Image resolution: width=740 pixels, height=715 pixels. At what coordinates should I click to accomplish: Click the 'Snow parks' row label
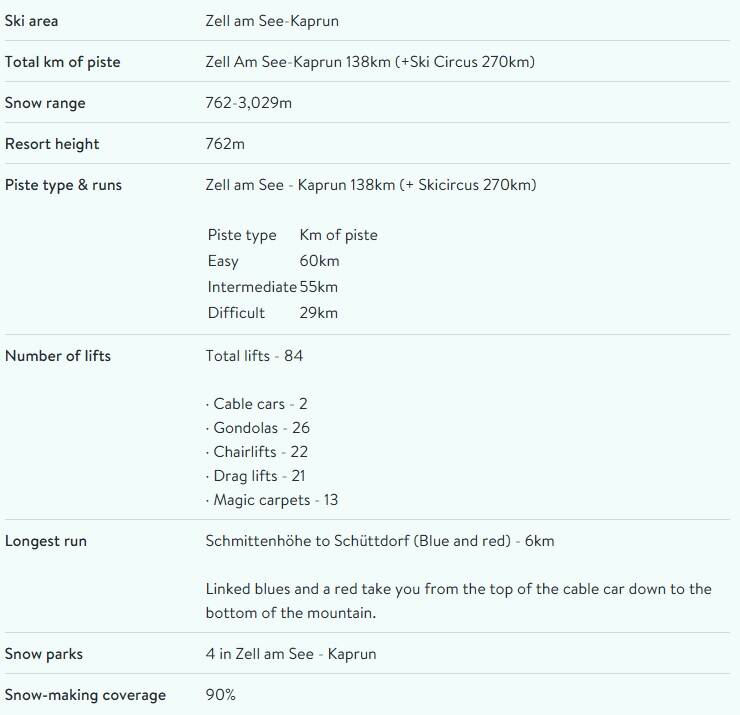click(44, 654)
